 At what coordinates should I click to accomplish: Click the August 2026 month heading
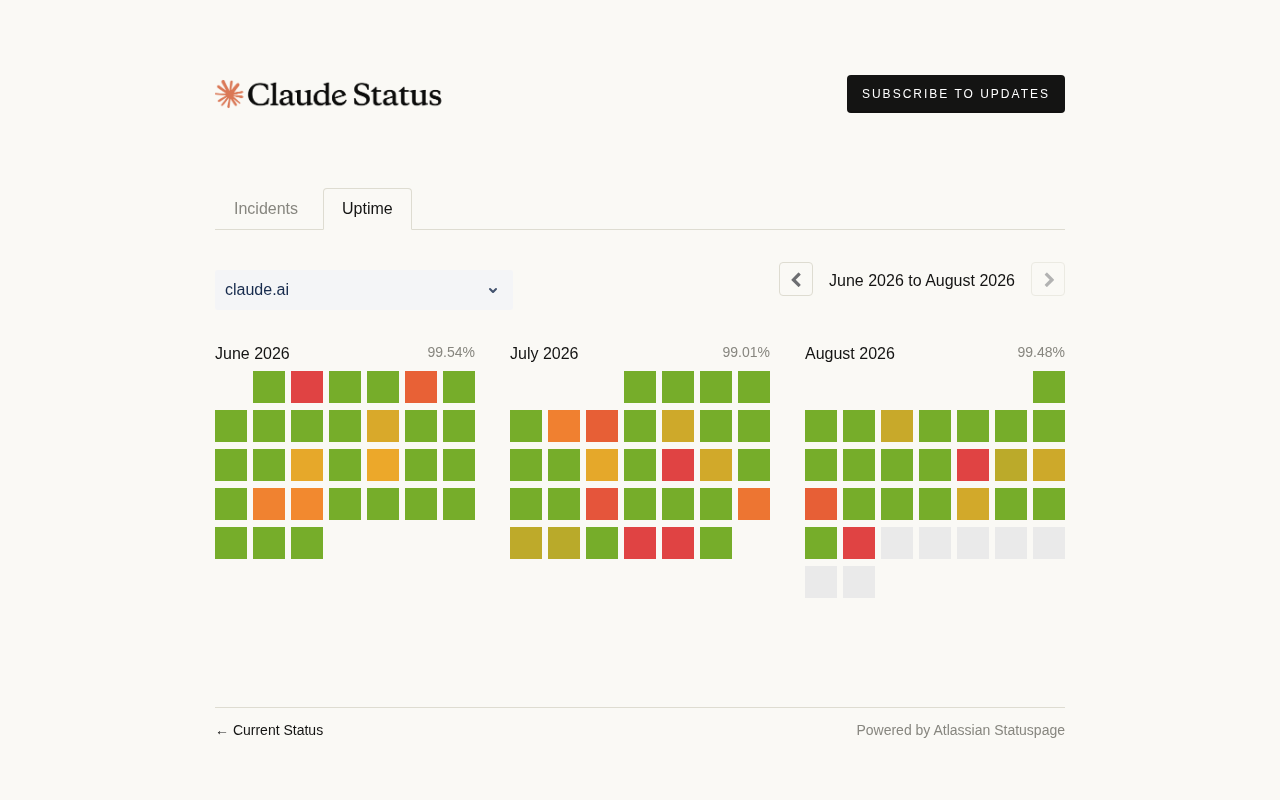click(850, 353)
